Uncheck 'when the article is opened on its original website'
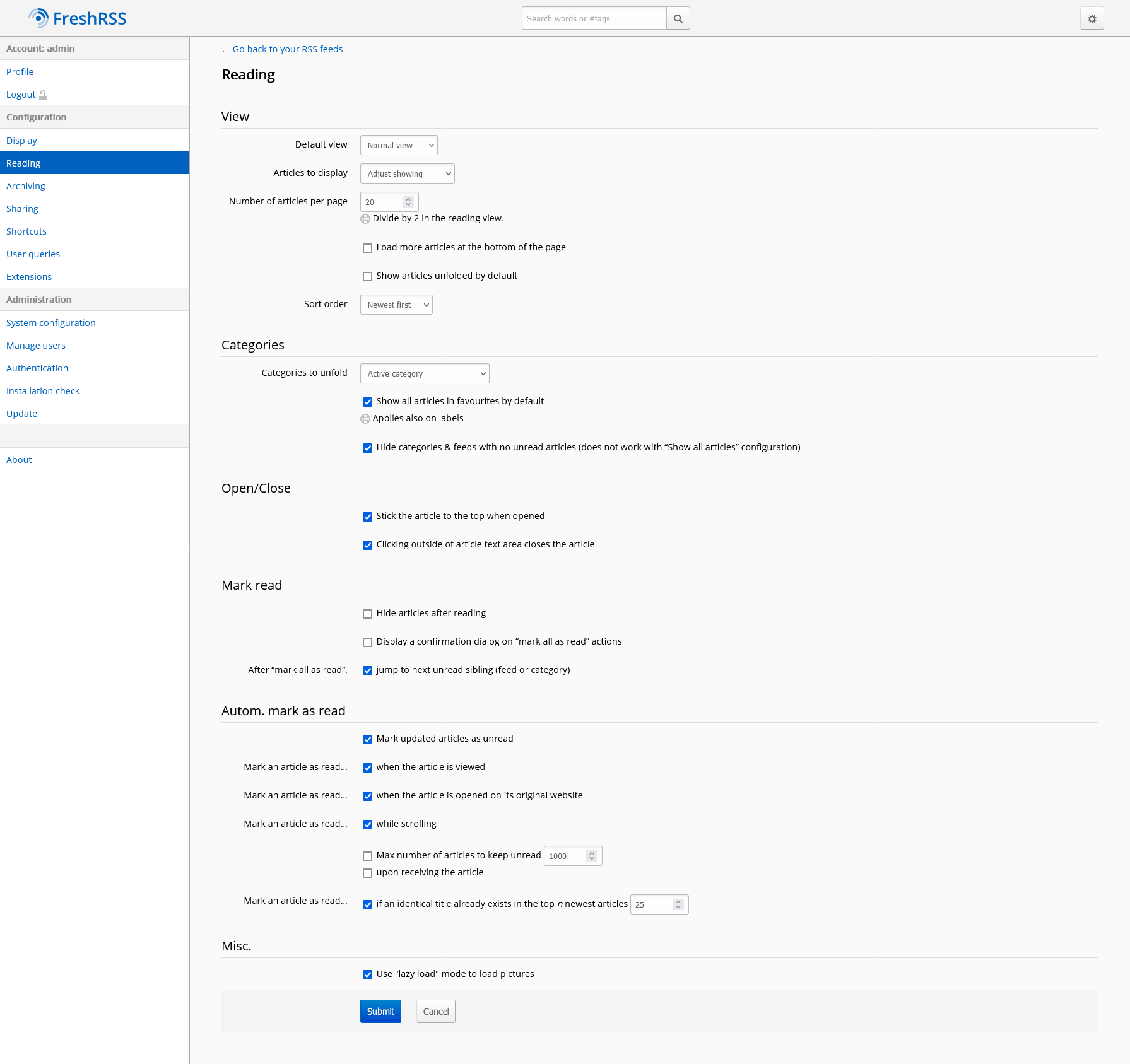This screenshot has width=1130, height=1064. [x=367, y=796]
